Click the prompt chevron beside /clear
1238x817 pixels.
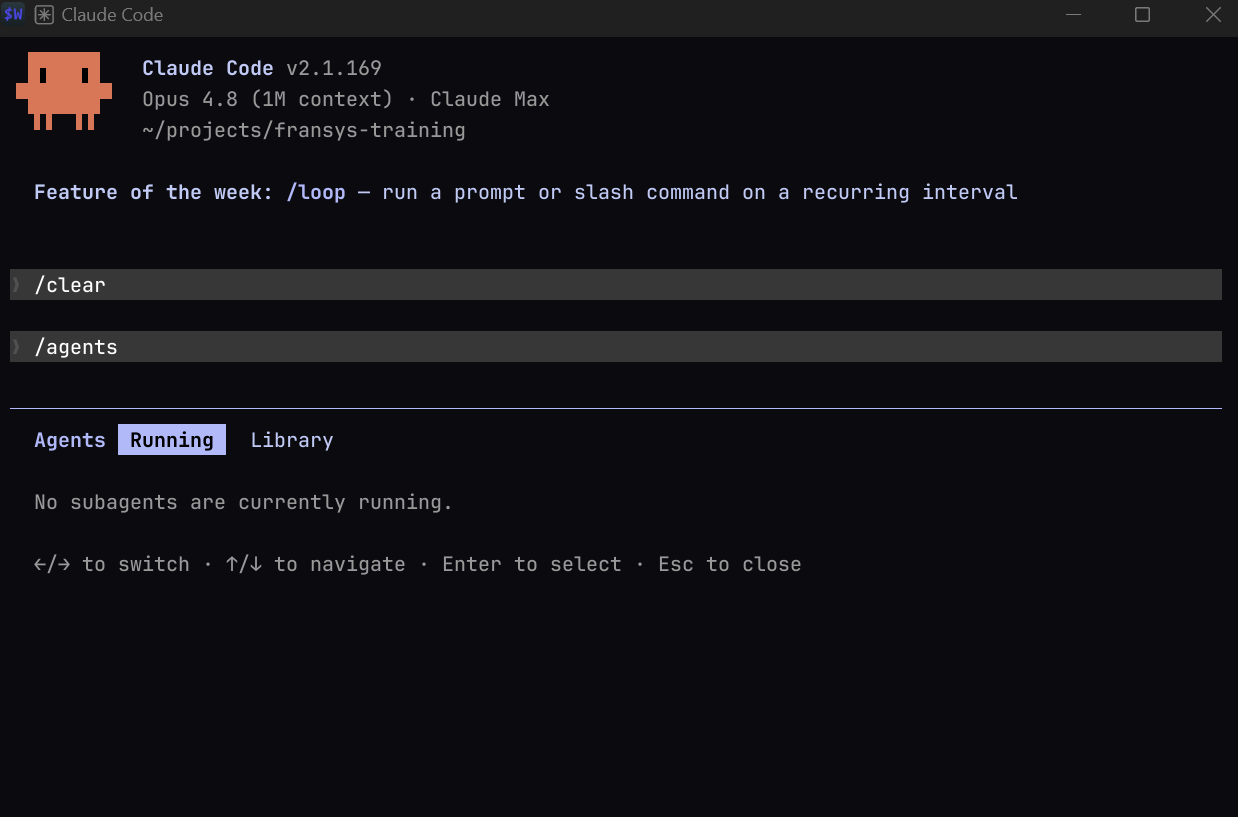17,284
